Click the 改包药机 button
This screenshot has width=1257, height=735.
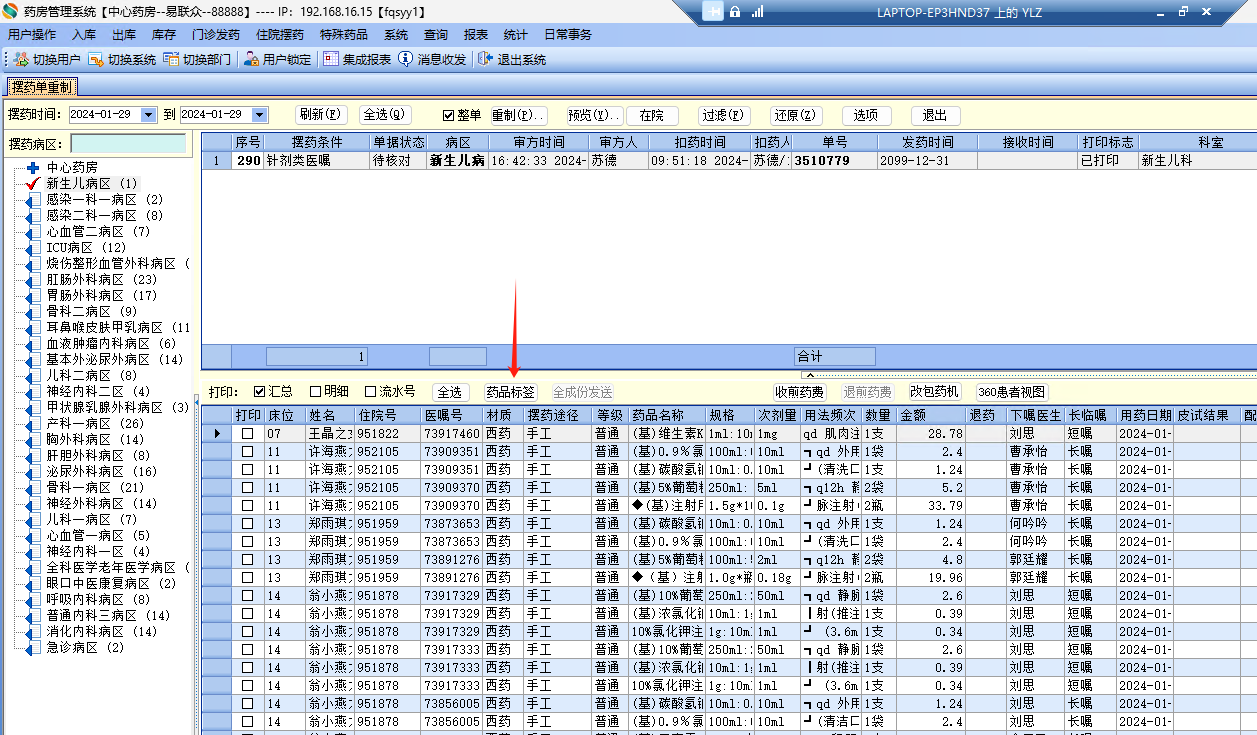point(935,392)
